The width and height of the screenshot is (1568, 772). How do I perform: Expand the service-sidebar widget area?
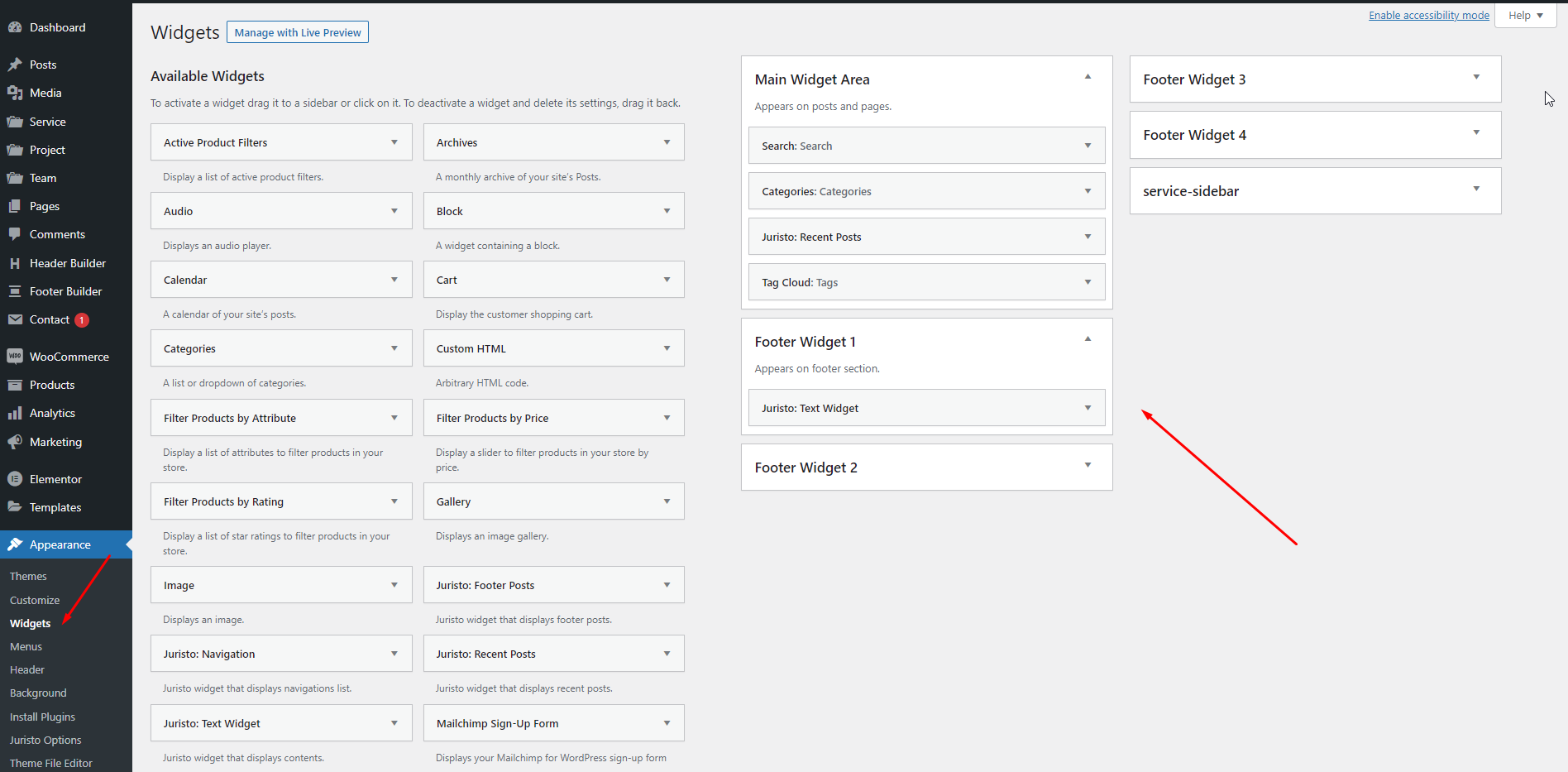(1476, 189)
